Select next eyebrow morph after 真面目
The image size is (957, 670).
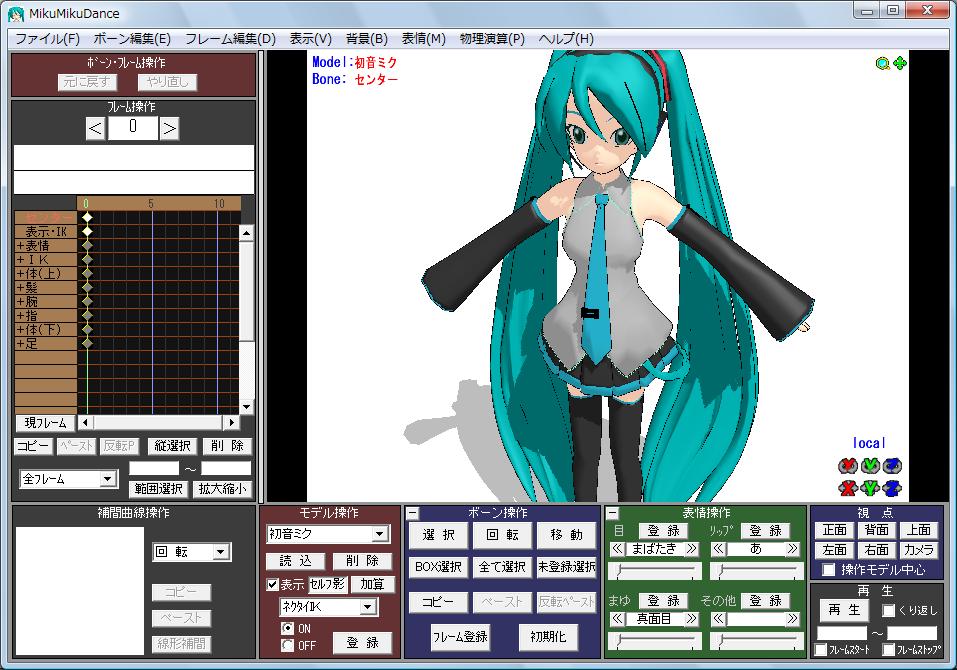(692, 619)
